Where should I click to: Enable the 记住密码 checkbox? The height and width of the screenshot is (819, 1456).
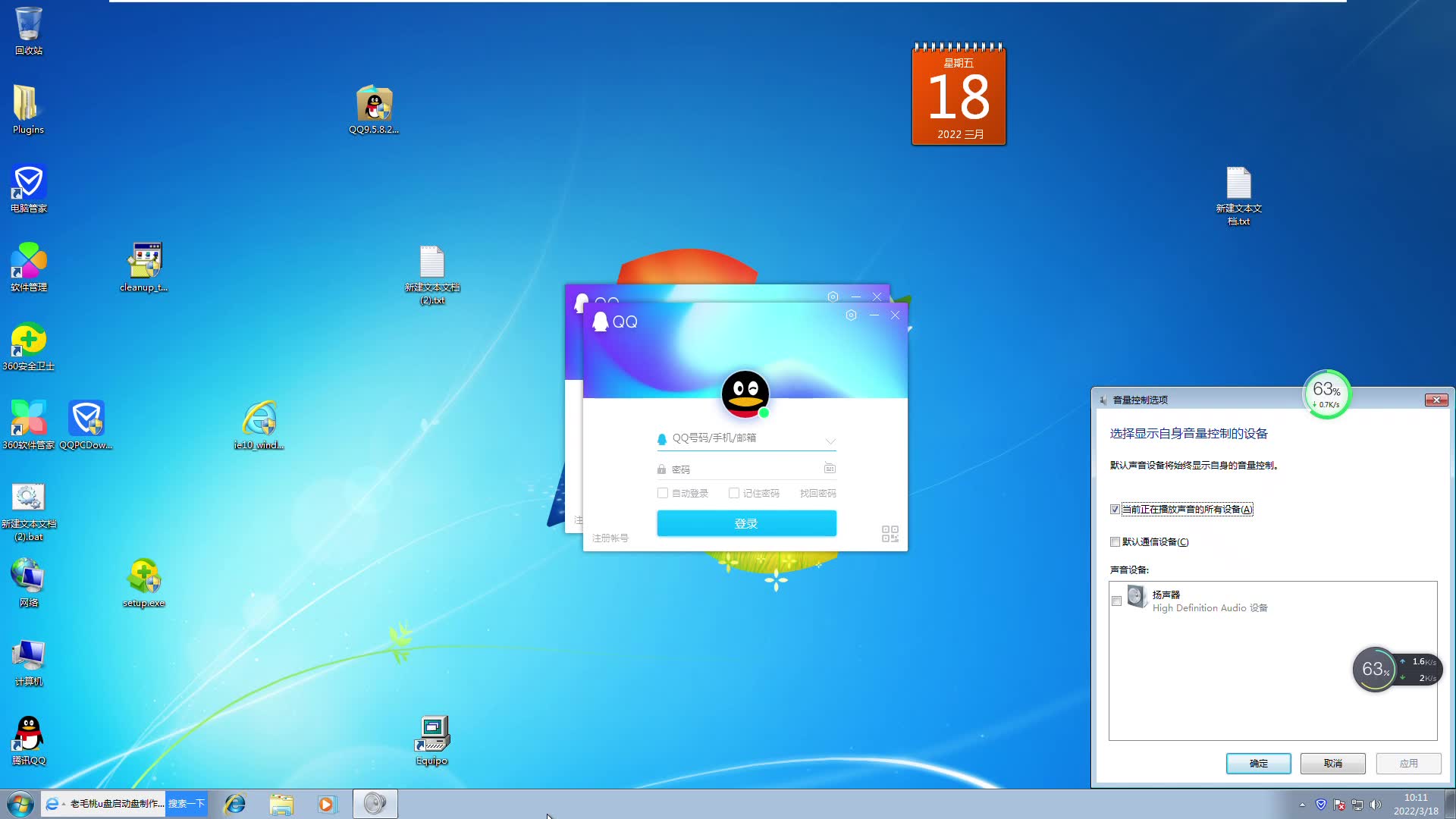click(734, 493)
